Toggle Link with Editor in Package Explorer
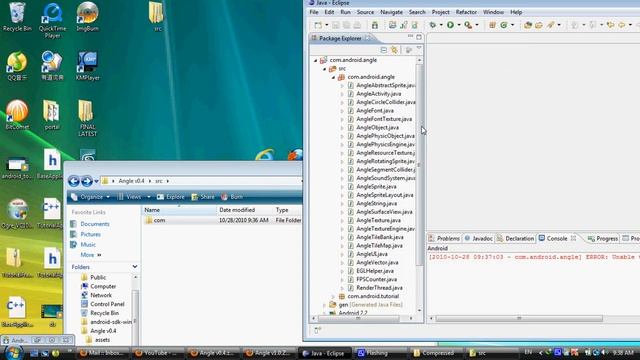Screen dimensions: 640x360 point(394,50)
